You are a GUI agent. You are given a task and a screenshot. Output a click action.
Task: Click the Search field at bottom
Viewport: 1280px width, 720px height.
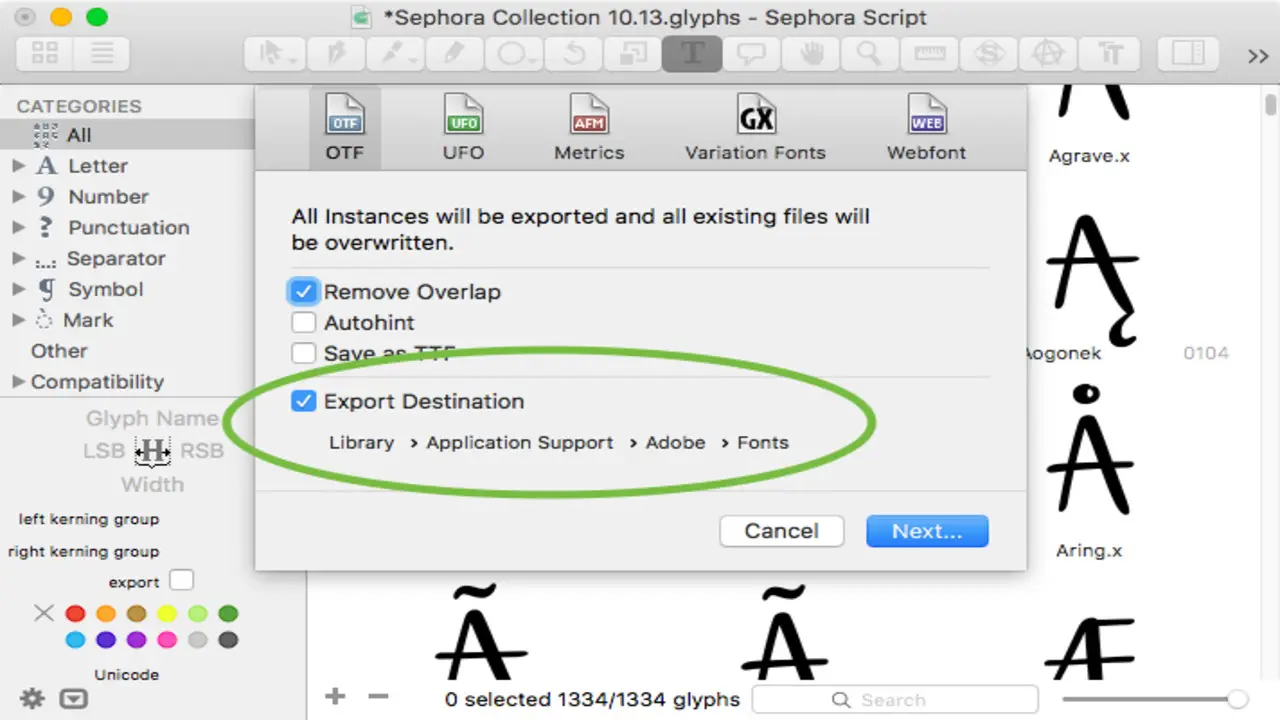[x=895, y=700]
